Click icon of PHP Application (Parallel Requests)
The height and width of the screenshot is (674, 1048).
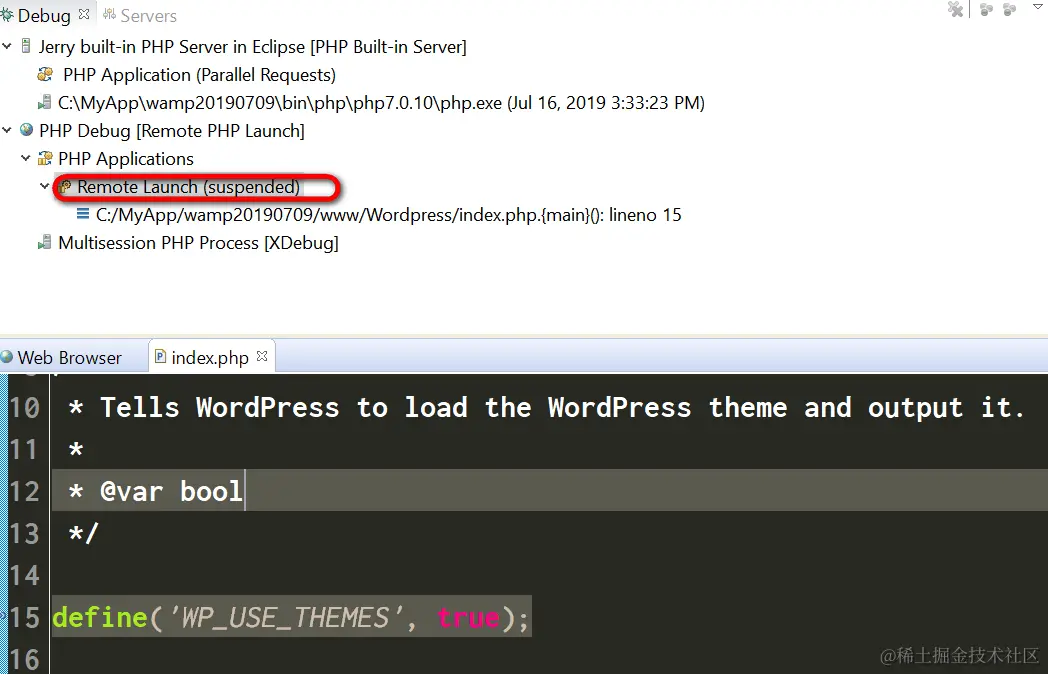tap(45, 74)
